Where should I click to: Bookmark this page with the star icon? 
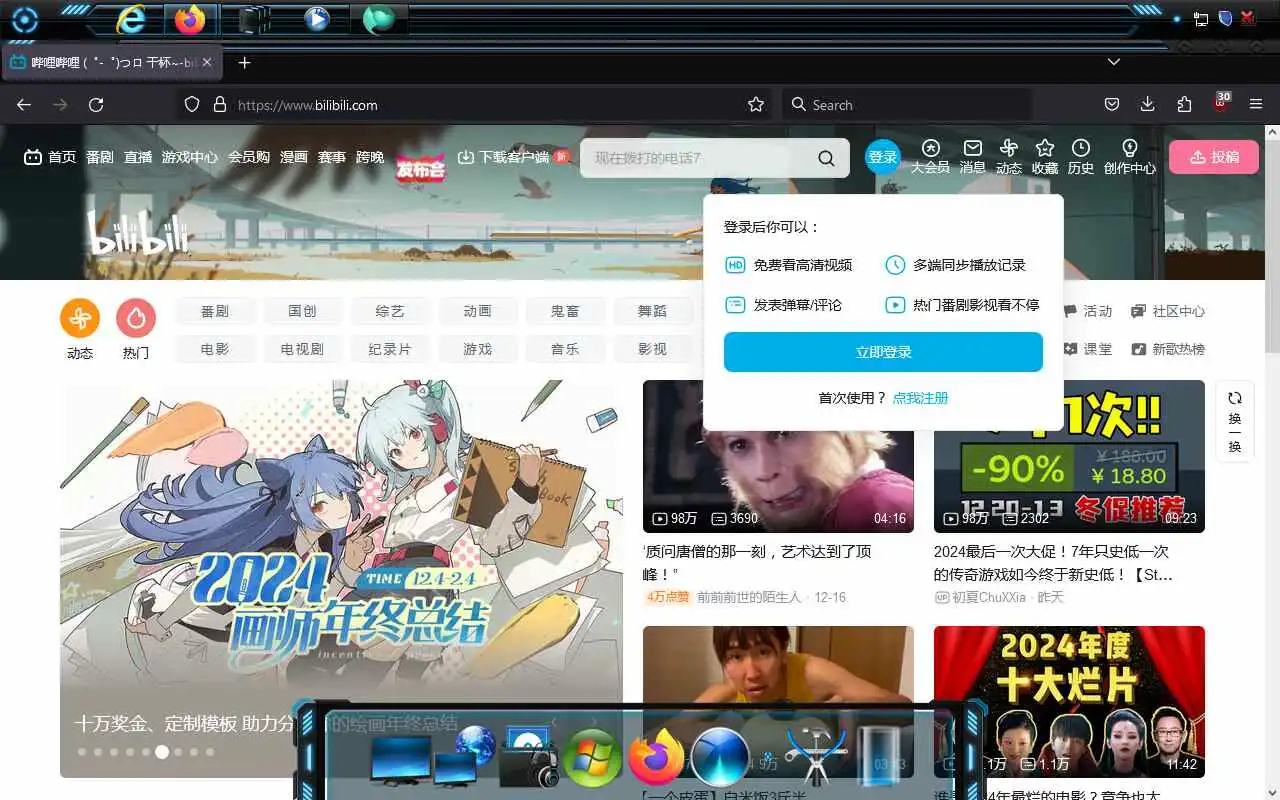[756, 105]
